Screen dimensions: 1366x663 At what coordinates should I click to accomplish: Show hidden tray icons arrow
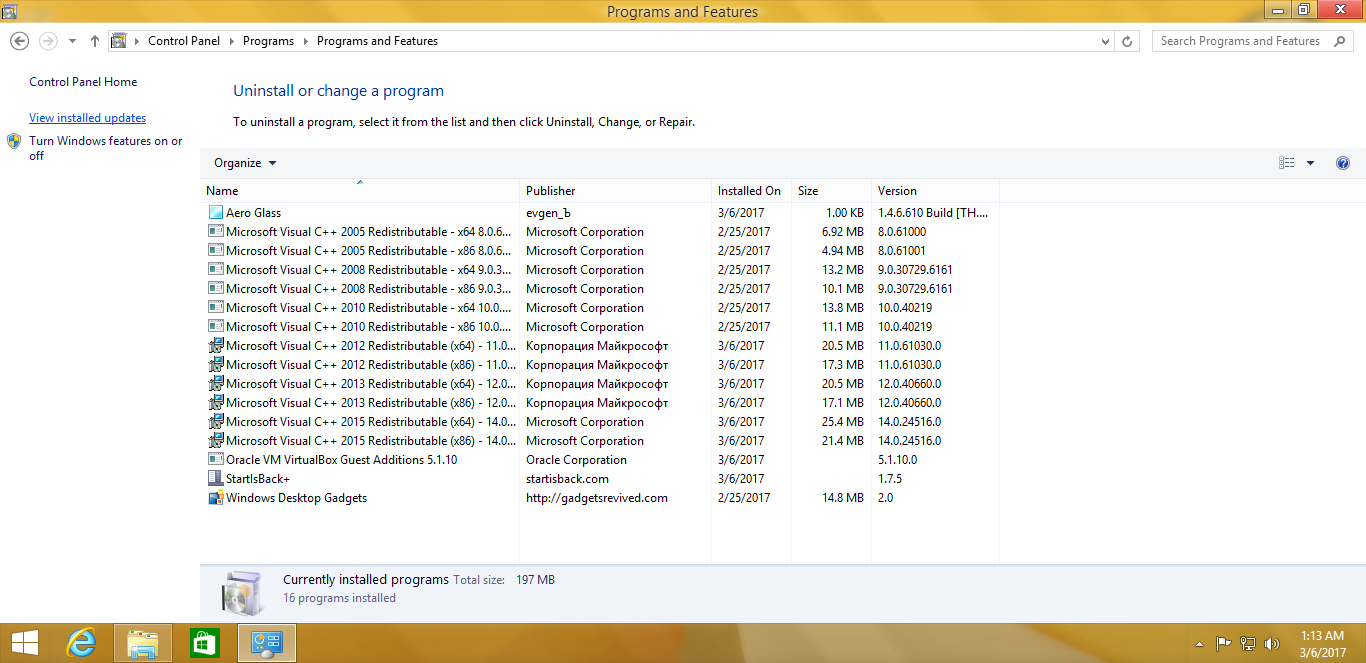[1200, 643]
